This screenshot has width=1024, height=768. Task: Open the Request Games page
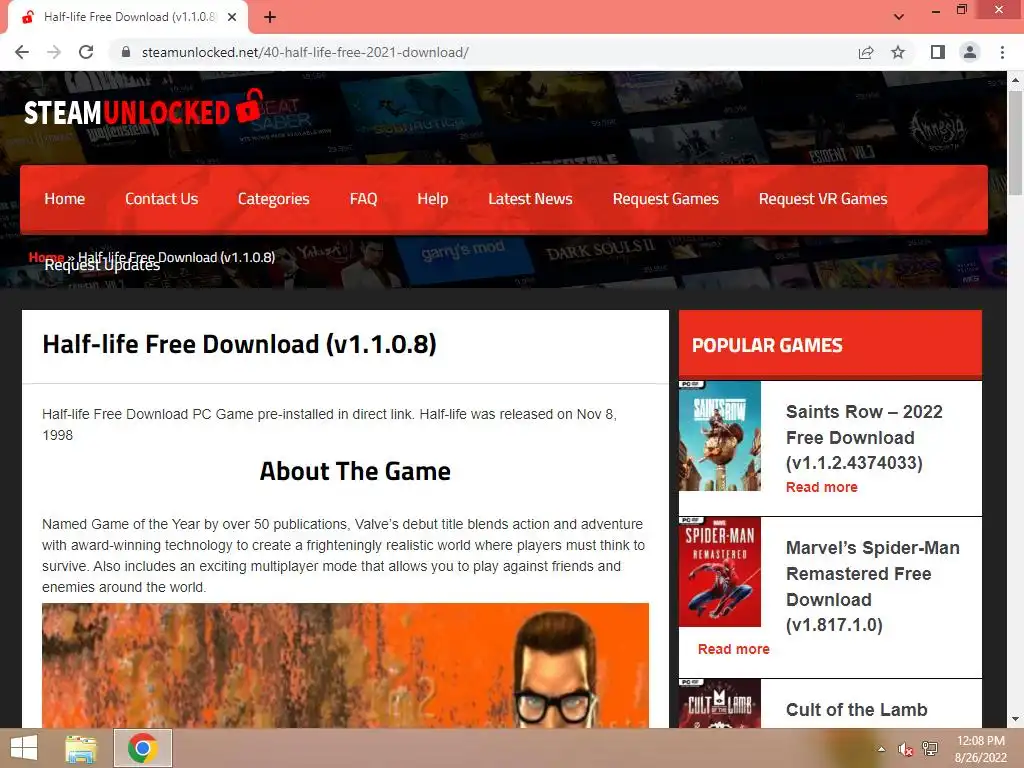(x=665, y=199)
